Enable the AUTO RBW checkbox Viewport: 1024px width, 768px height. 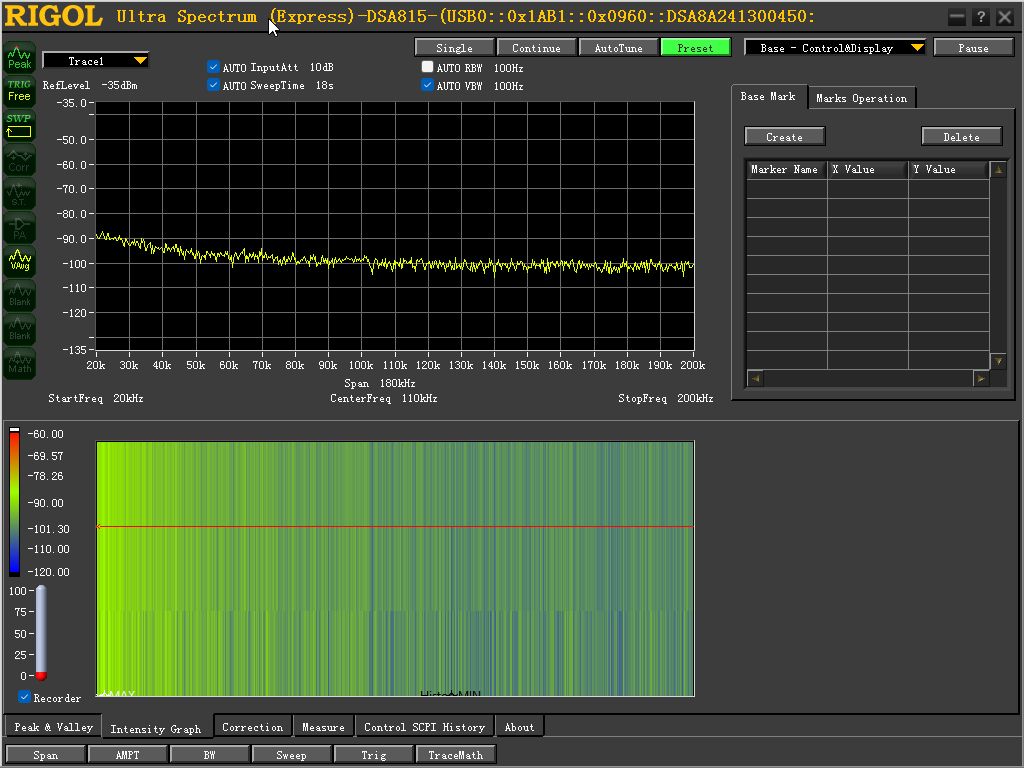point(427,67)
